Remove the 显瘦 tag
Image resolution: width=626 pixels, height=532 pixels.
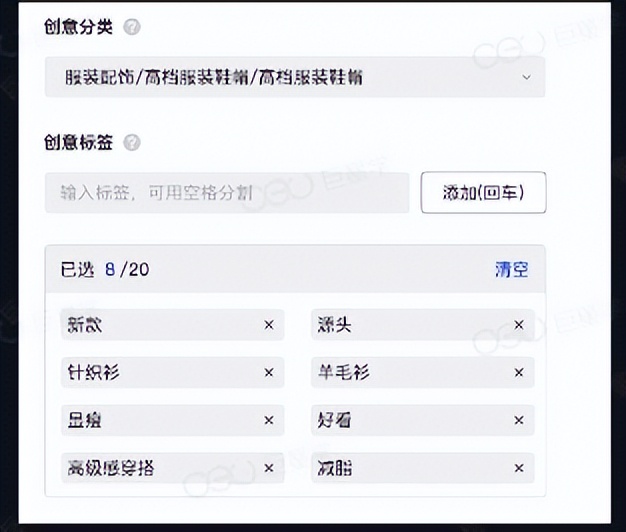(x=268, y=421)
